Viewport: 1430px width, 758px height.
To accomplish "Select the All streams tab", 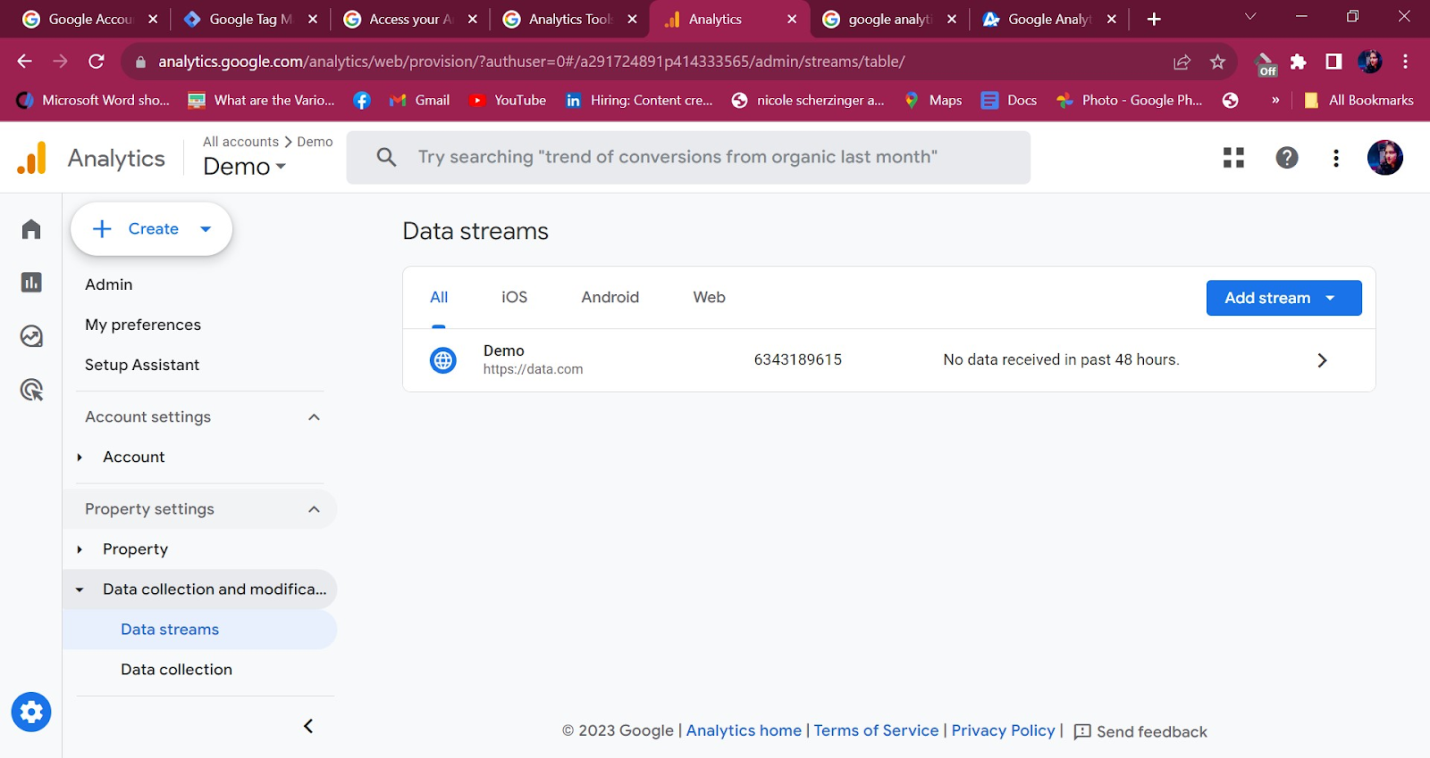I will pos(439,297).
